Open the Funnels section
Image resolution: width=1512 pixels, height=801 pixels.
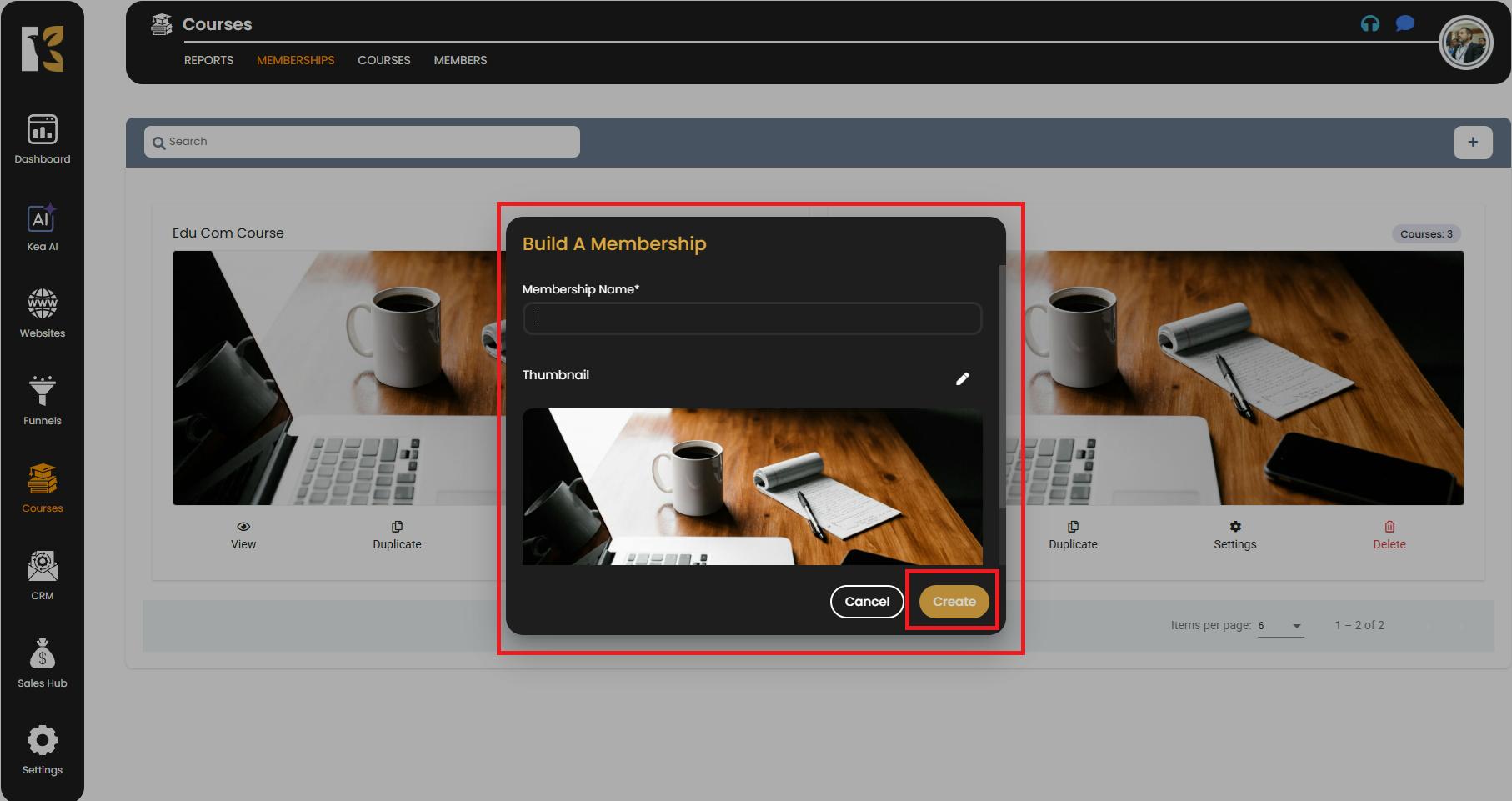[42, 401]
